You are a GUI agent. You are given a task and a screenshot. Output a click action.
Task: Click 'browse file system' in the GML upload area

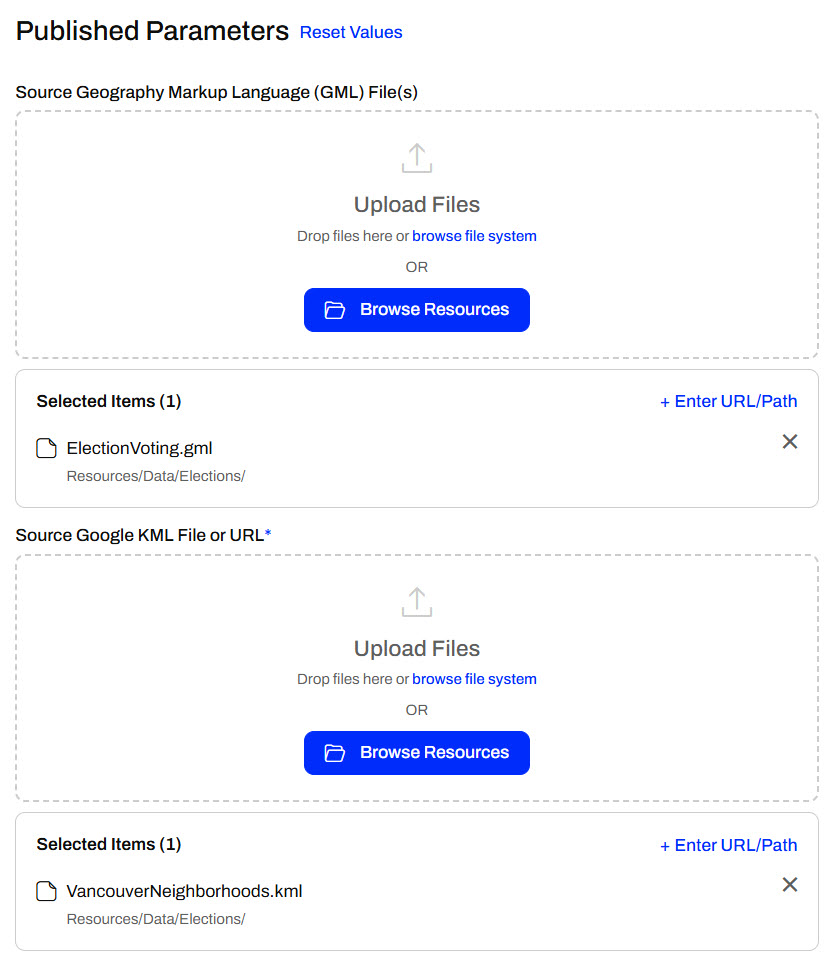click(474, 236)
